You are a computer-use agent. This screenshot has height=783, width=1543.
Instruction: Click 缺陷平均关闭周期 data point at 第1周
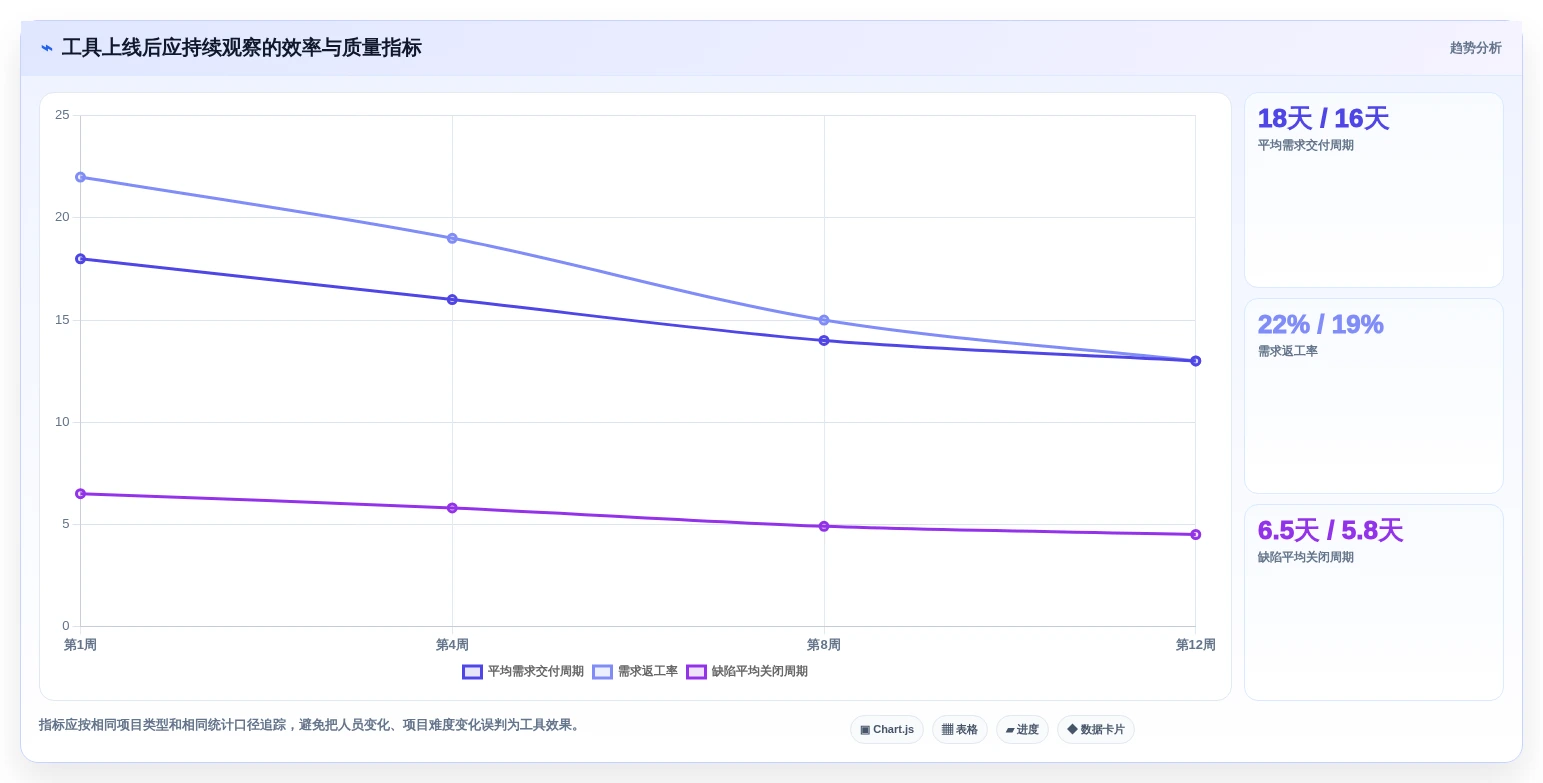(81, 494)
